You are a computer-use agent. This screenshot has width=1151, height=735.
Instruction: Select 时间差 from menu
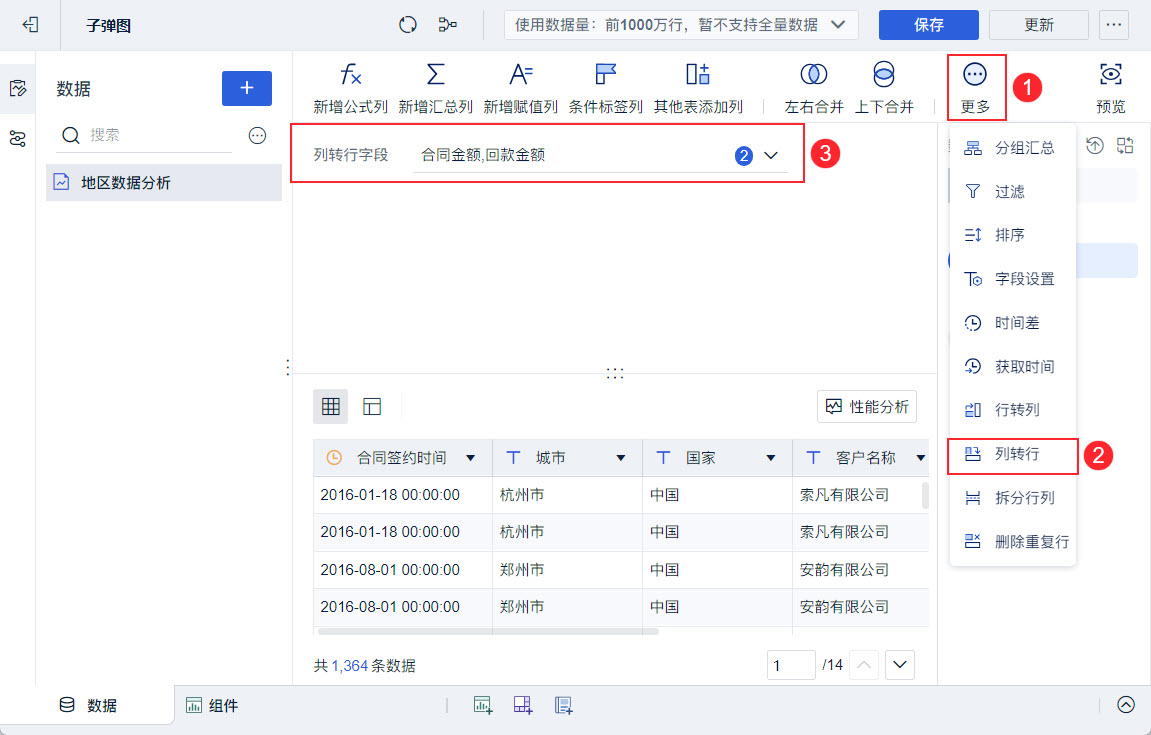point(1012,323)
